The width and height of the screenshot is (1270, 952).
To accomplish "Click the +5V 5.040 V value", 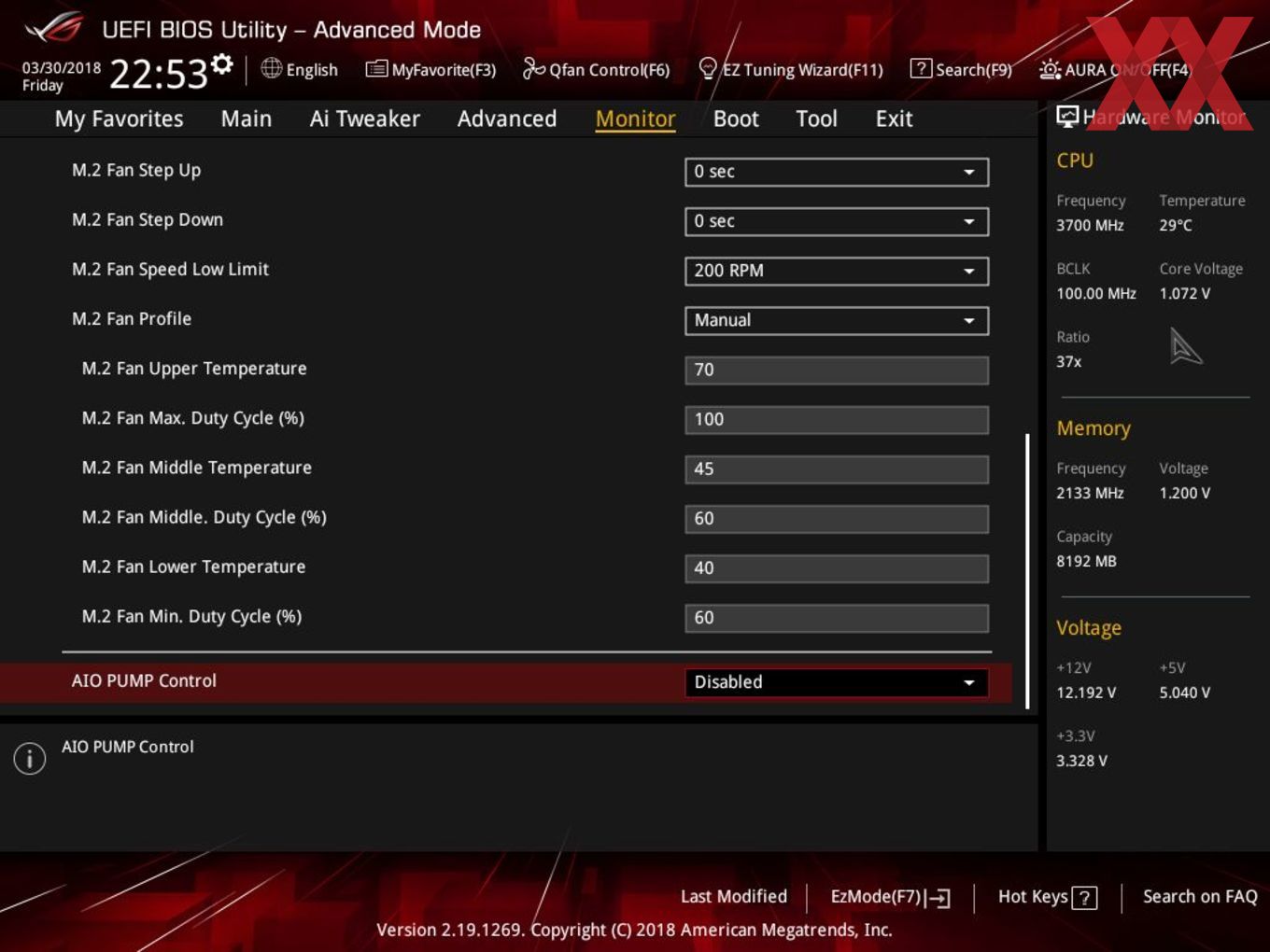I will [x=1184, y=693].
